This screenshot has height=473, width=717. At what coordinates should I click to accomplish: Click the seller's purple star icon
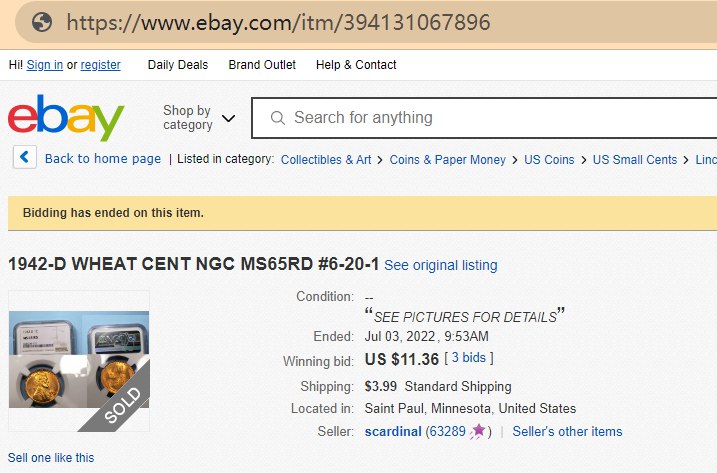pos(478,431)
